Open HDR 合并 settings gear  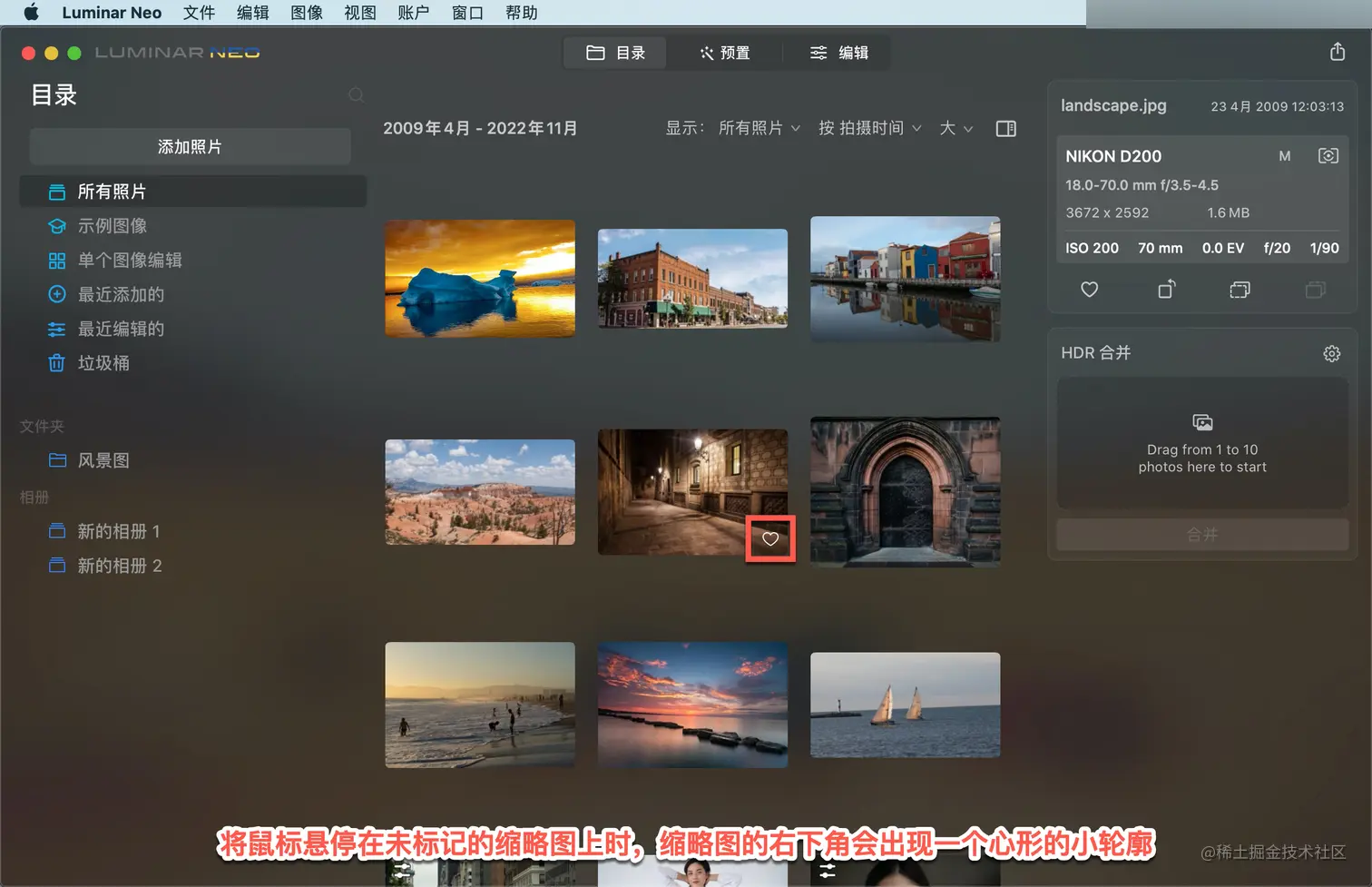pyautogui.click(x=1331, y=353)
